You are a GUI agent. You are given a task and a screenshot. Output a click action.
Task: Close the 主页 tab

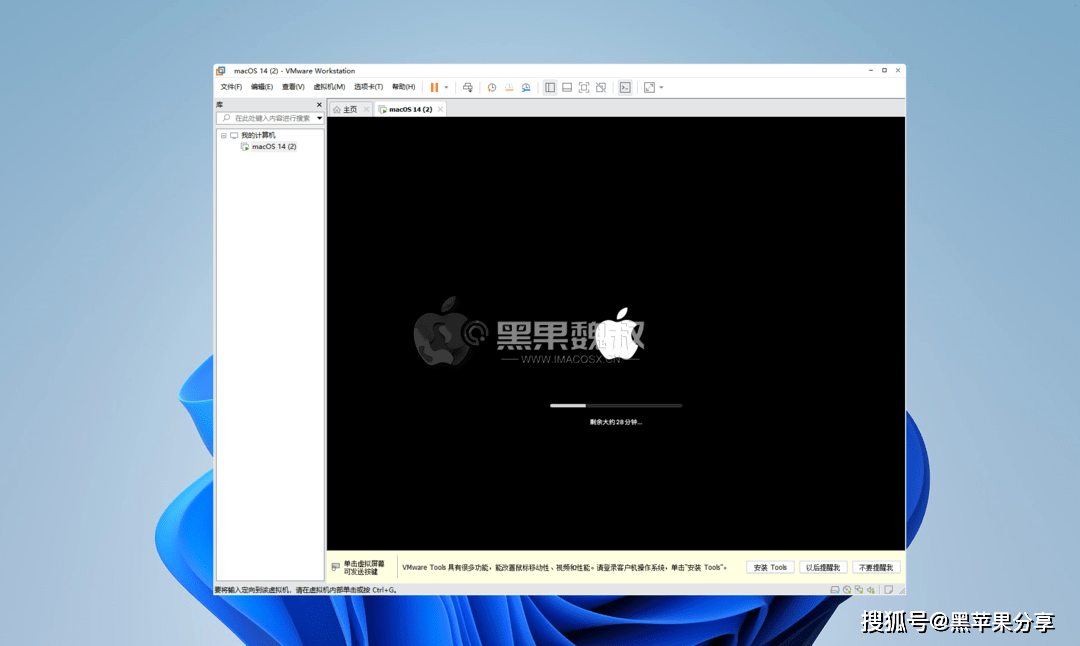tap(366, 110)
